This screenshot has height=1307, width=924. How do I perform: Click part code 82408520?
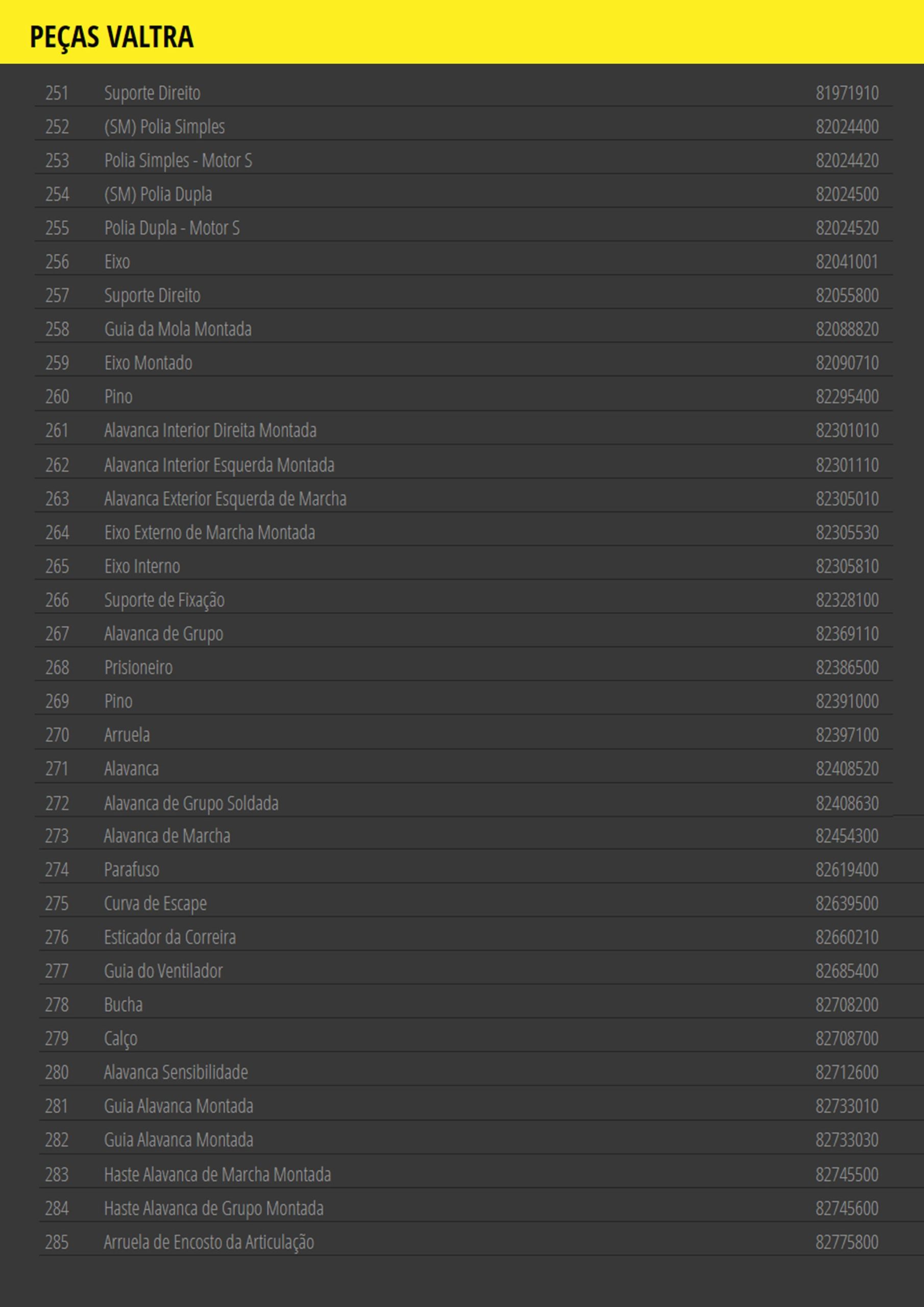[x=847, y=769]
